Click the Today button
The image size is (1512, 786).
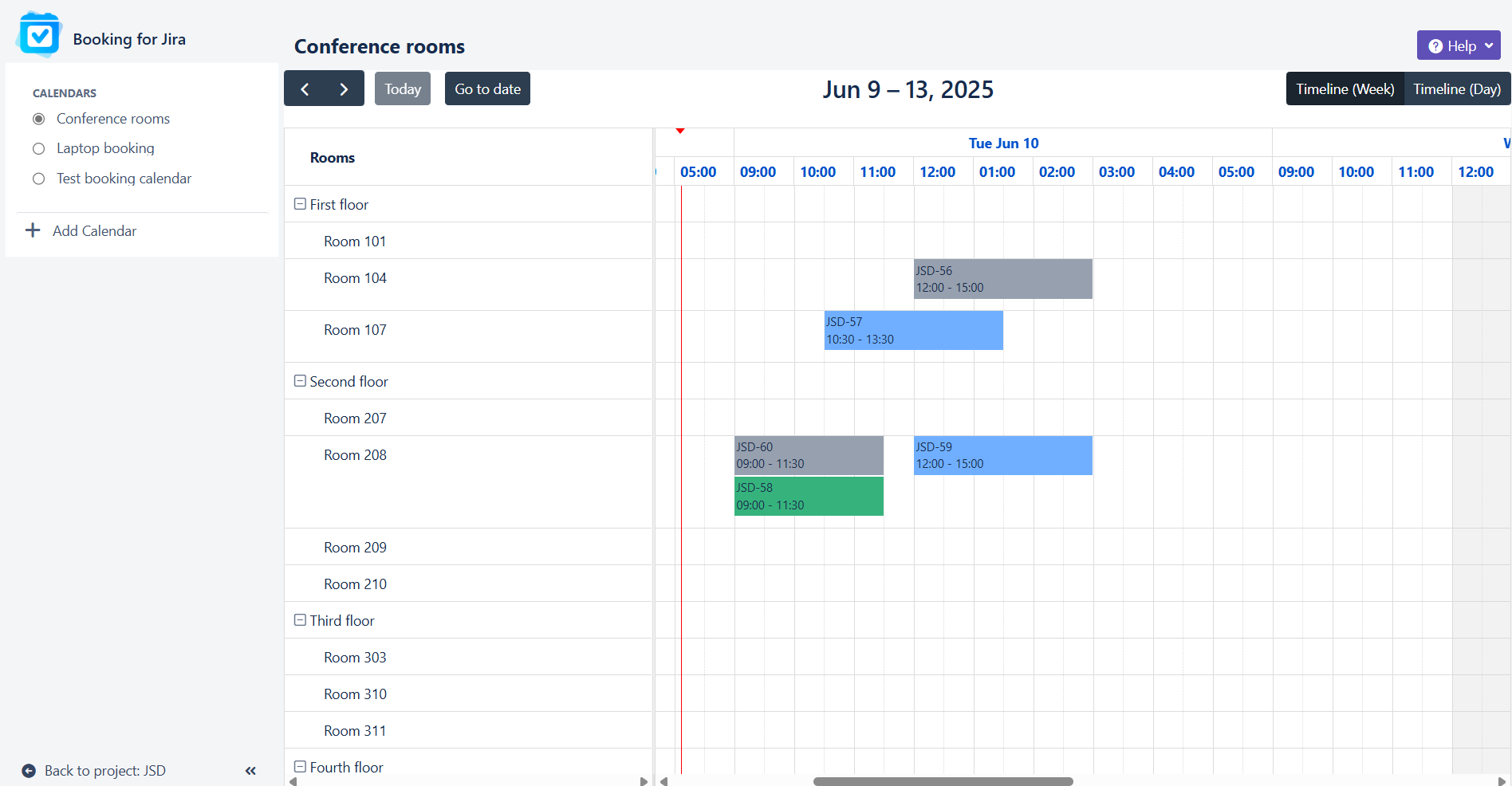(403, 89)
